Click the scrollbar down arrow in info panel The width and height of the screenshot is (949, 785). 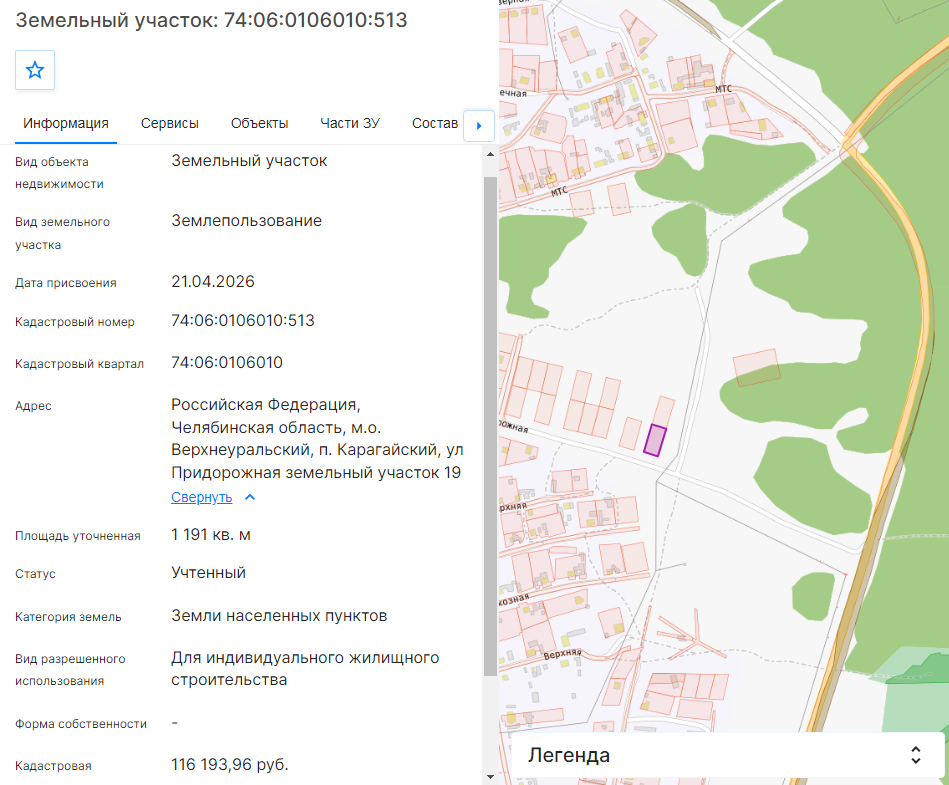[490, 777]
